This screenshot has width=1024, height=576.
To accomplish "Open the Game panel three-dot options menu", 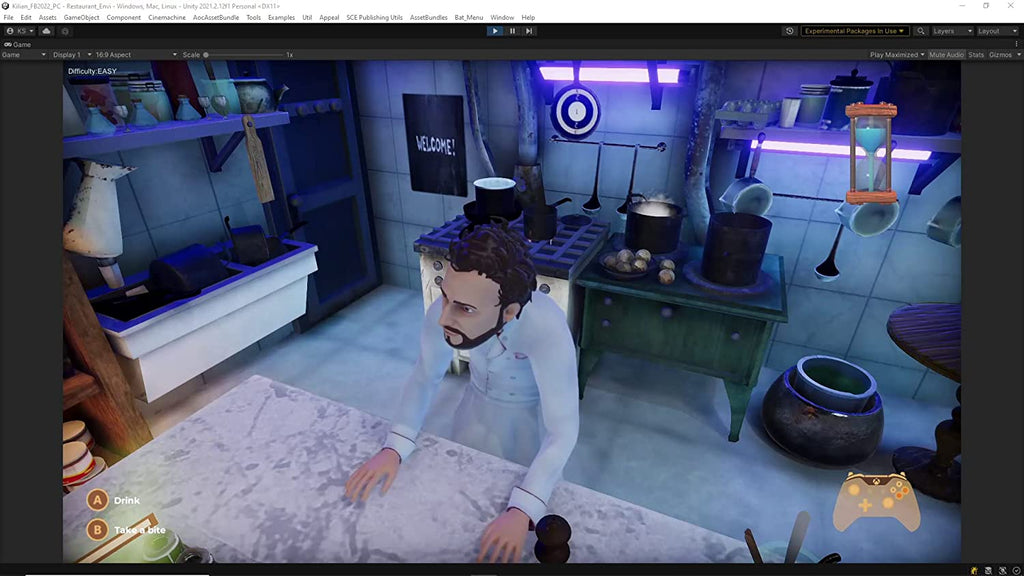I will pyautogui.click(x=1016, y=44).
